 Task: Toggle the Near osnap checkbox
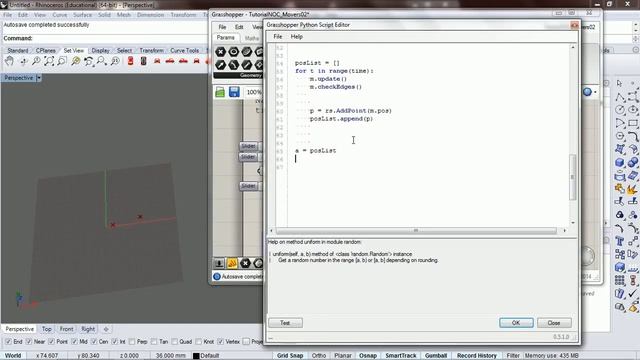29,342
